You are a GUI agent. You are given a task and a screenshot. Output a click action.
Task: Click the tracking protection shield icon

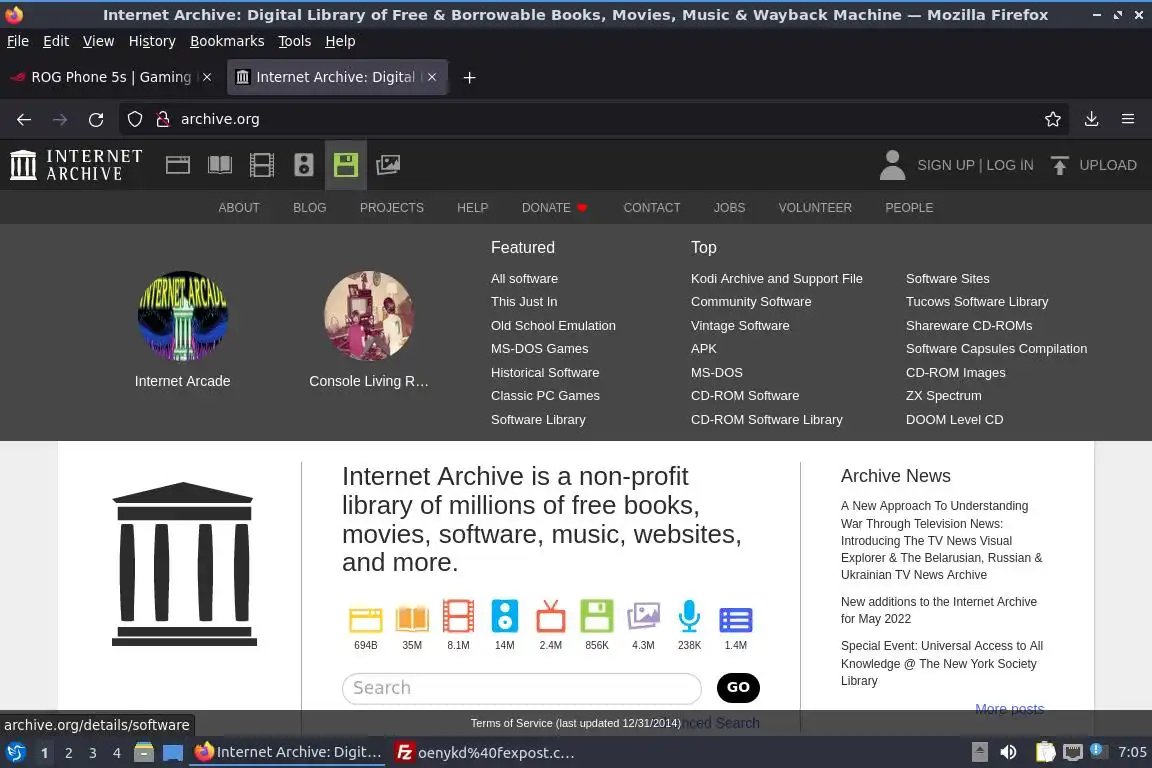click(x=135, y=119)
